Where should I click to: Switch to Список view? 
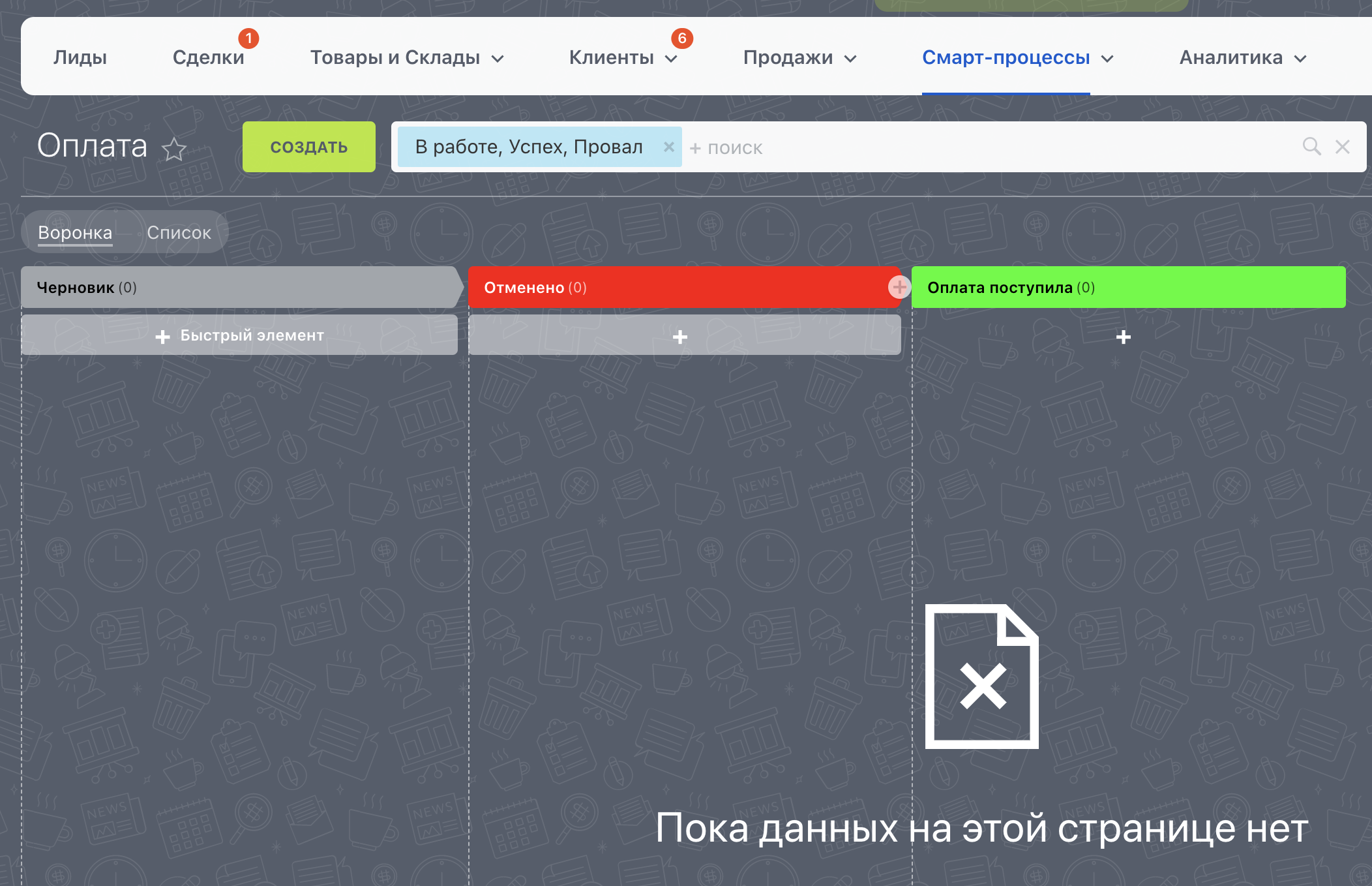coord(179,232)
